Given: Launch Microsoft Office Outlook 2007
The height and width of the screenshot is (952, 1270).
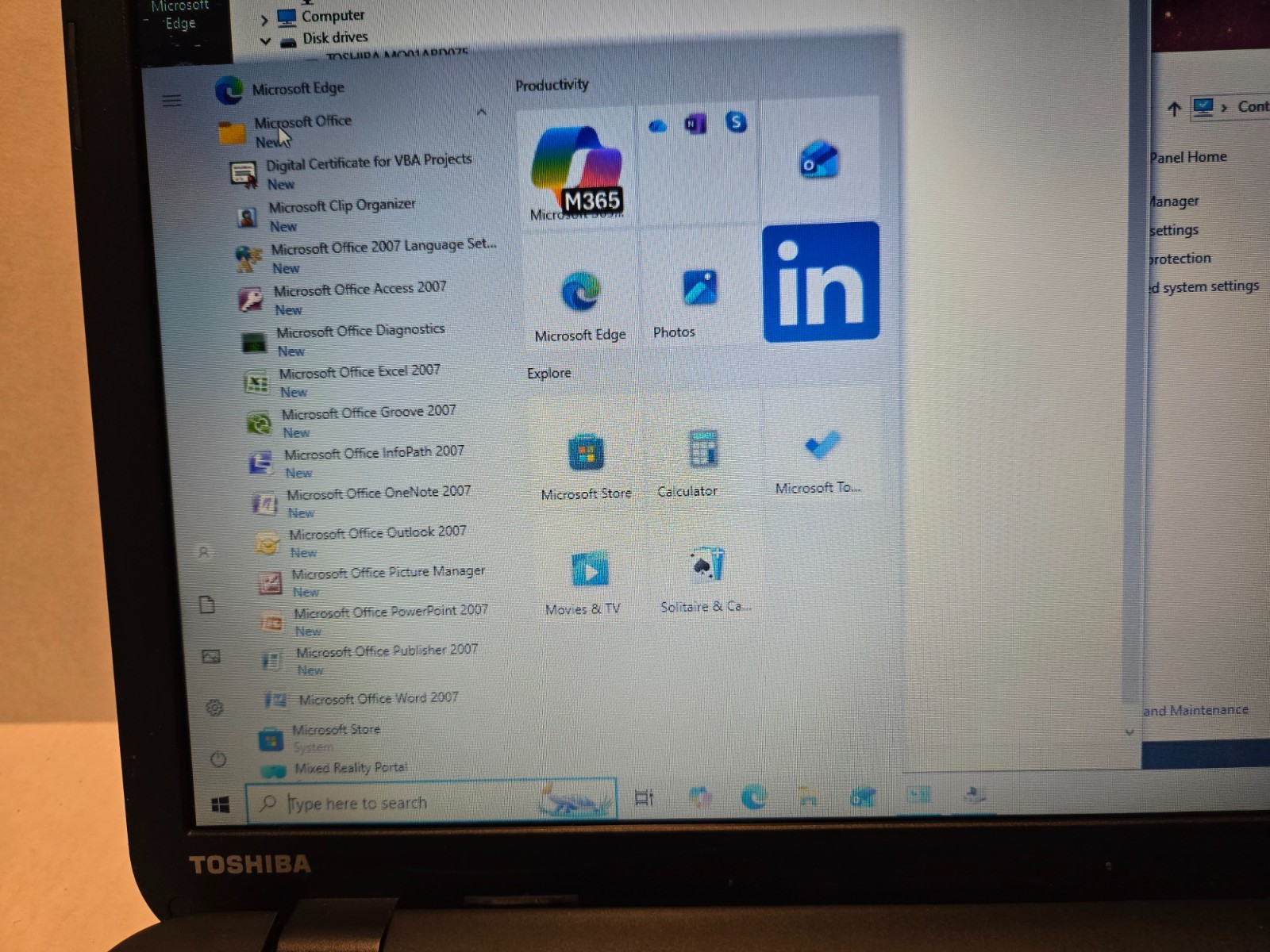Looking at the screenshot, I should pyautogui.click(x=360, y=542).
